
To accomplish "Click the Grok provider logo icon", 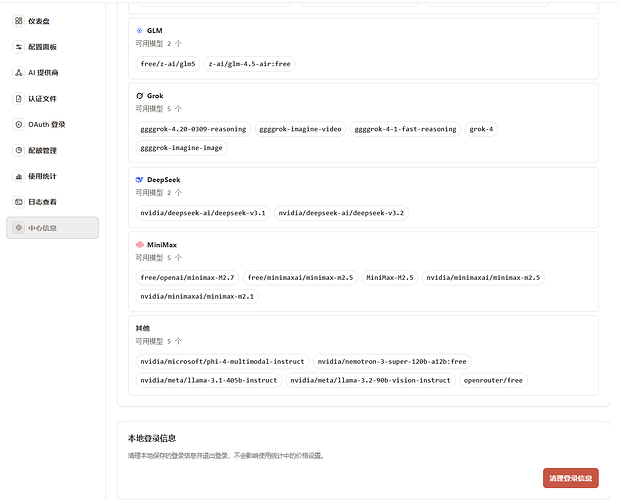I will click(139, 96).
